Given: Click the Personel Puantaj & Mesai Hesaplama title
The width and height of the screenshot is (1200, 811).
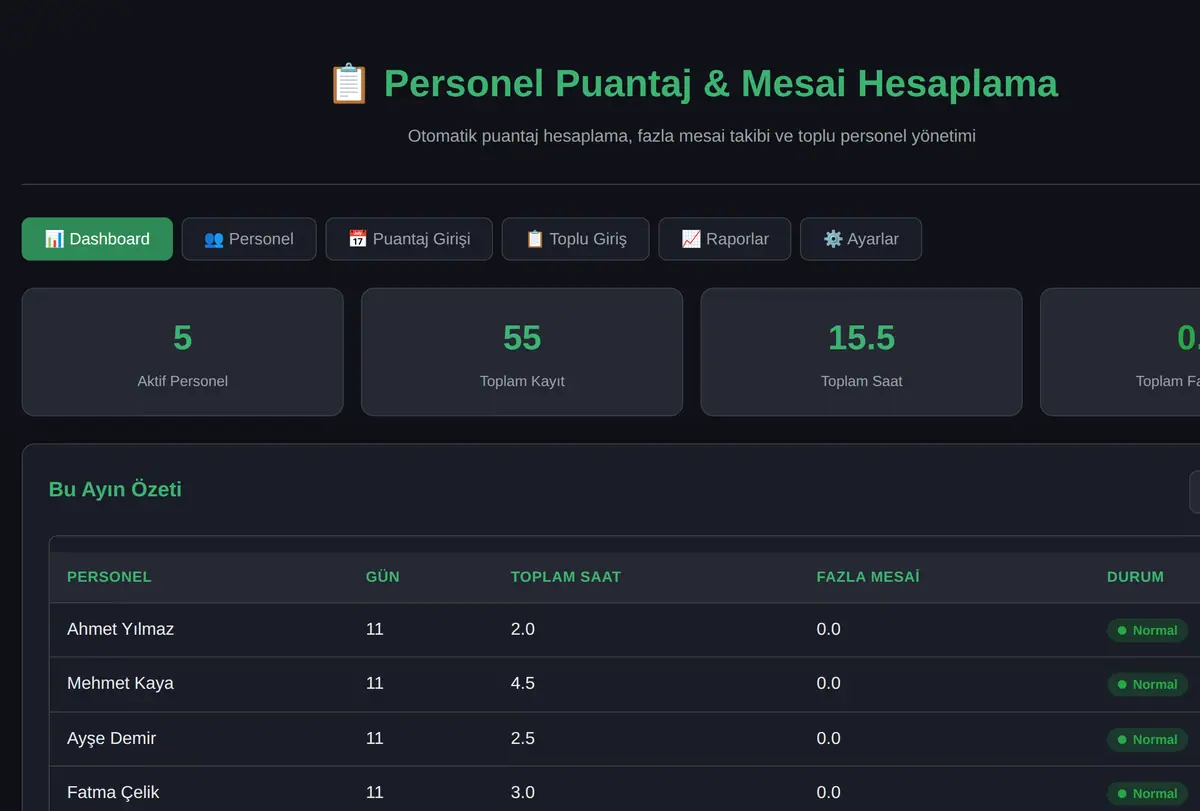Looking at the screenshot, I should pyautogui.click(x=721, y=84).
